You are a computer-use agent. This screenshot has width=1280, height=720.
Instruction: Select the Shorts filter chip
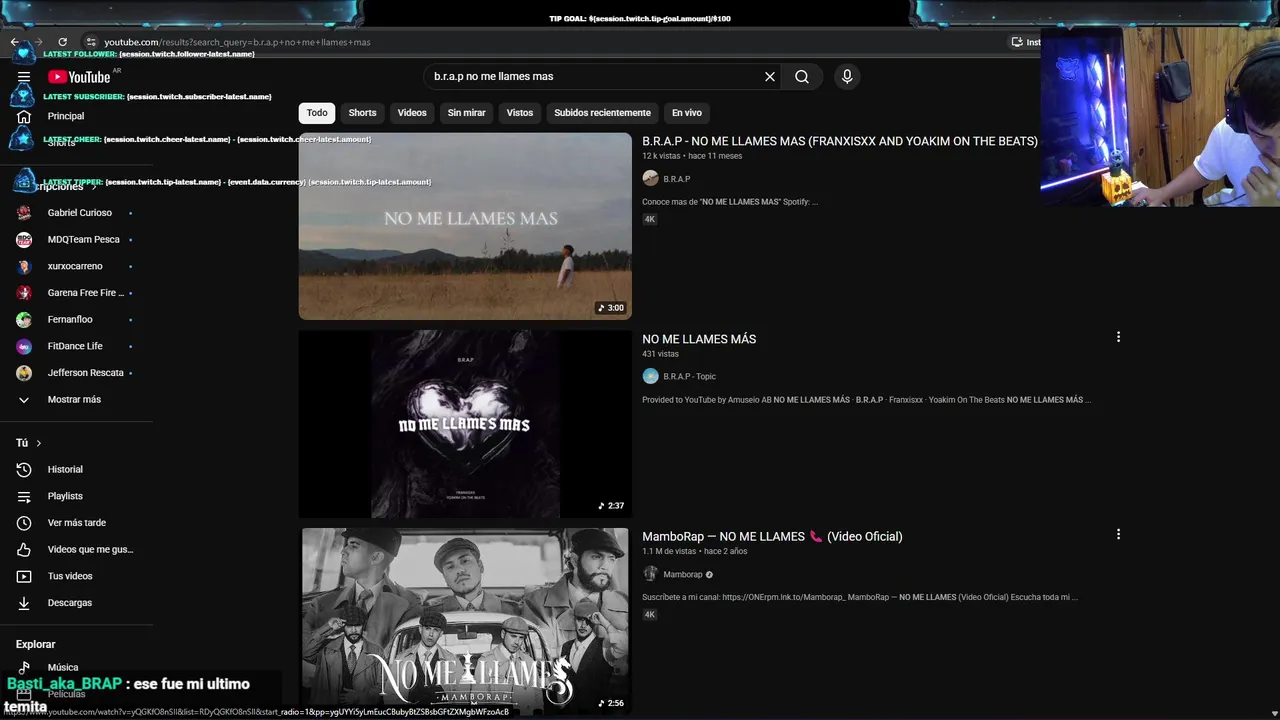(x=362, y=113)
